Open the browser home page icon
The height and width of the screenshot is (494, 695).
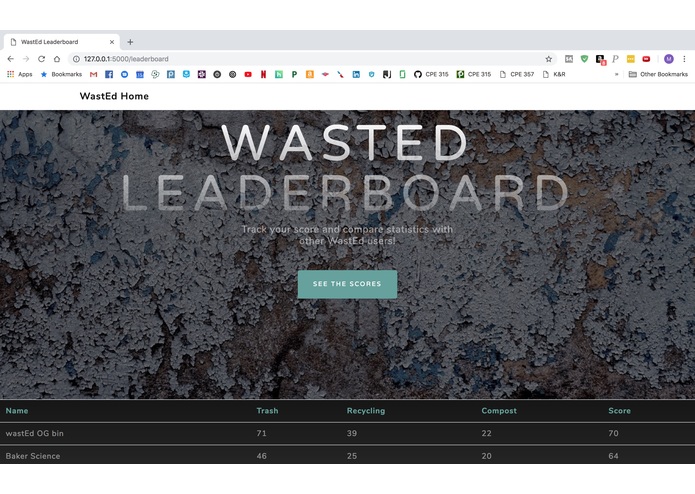tap(57, 59)
